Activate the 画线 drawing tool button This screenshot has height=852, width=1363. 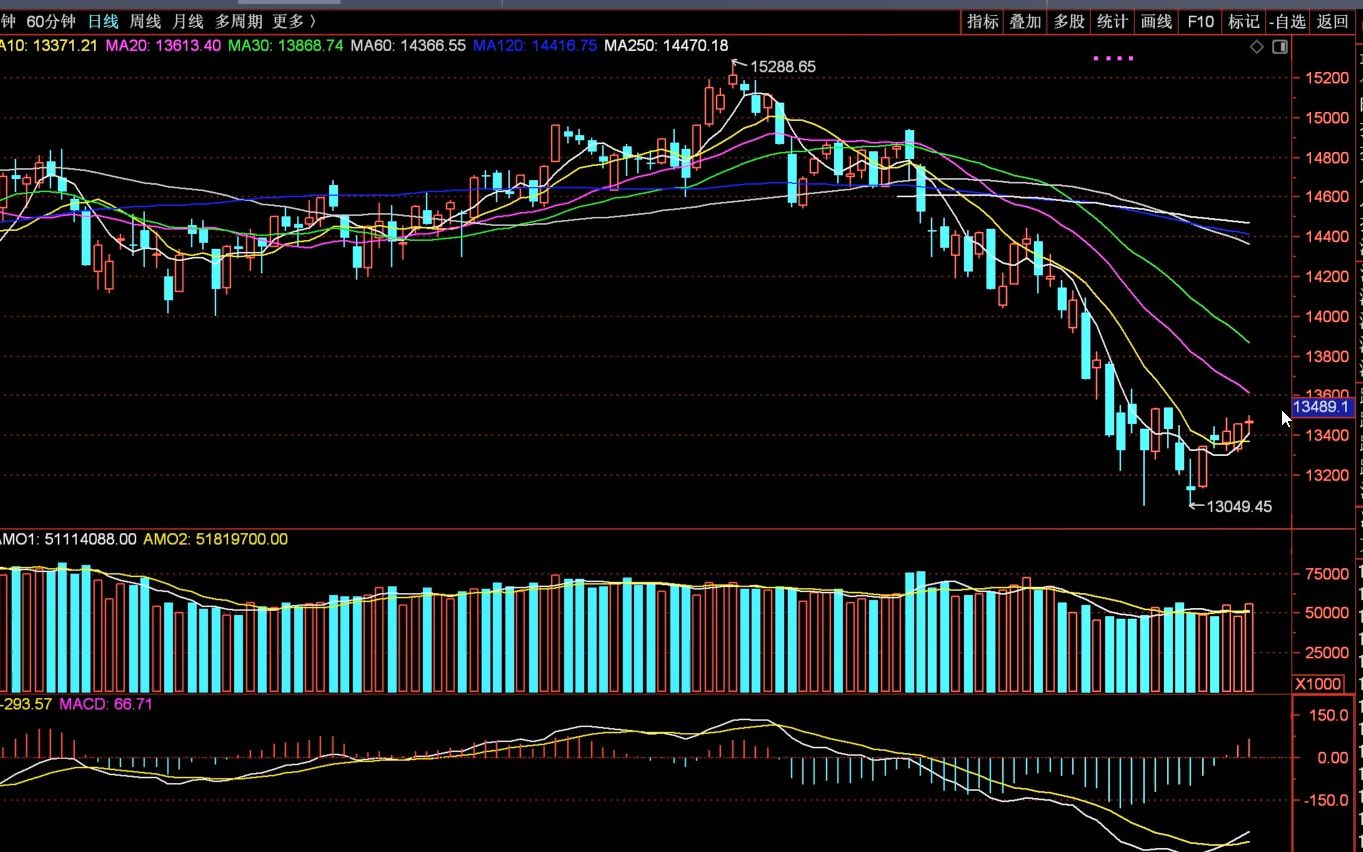(x=1156, y=21)
